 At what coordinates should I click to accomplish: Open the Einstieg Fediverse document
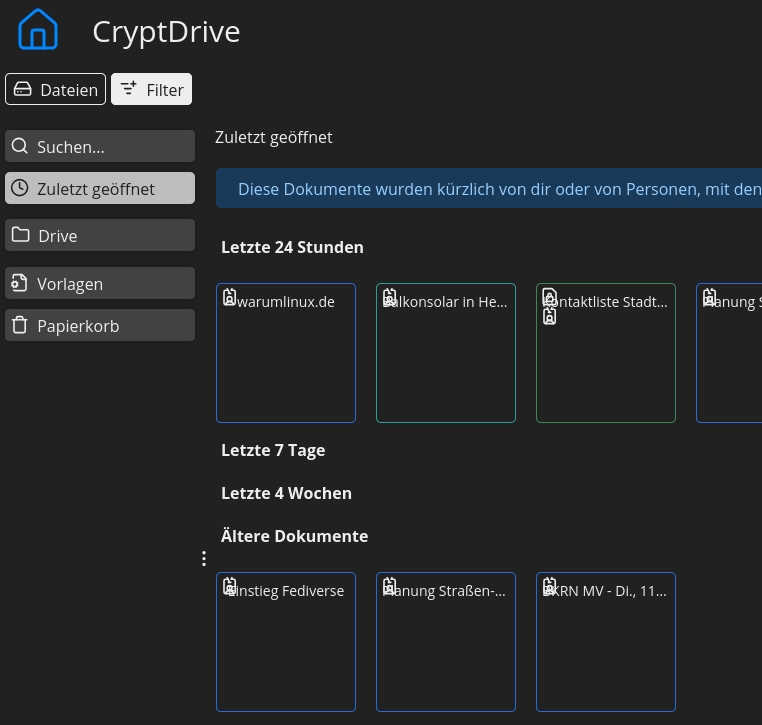[286, 642]
